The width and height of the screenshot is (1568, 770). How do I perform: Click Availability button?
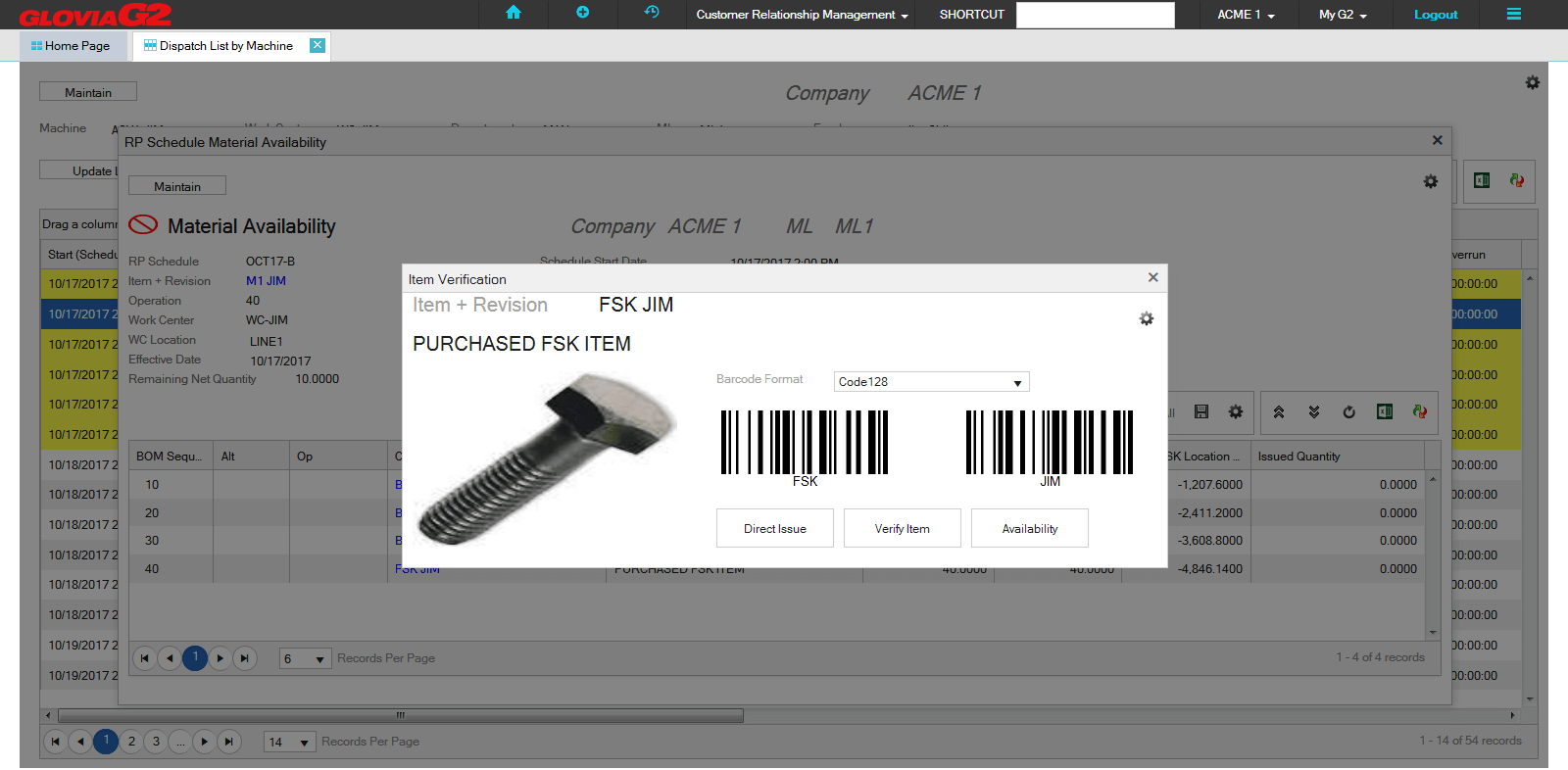click(1030, 528)
